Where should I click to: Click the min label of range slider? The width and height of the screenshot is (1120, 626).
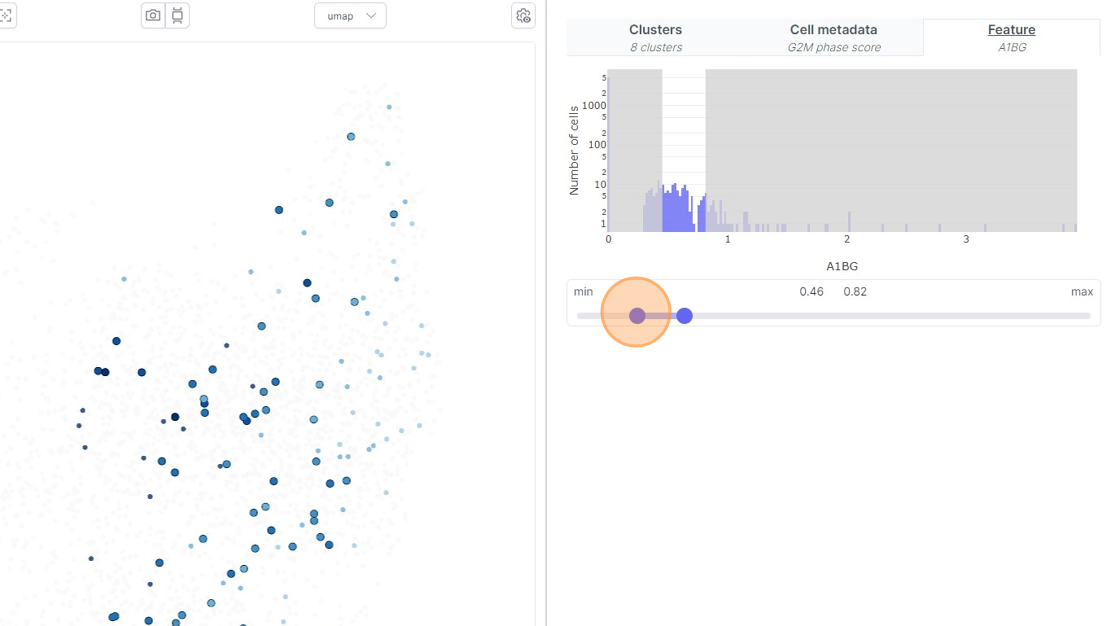coord(583,292)
